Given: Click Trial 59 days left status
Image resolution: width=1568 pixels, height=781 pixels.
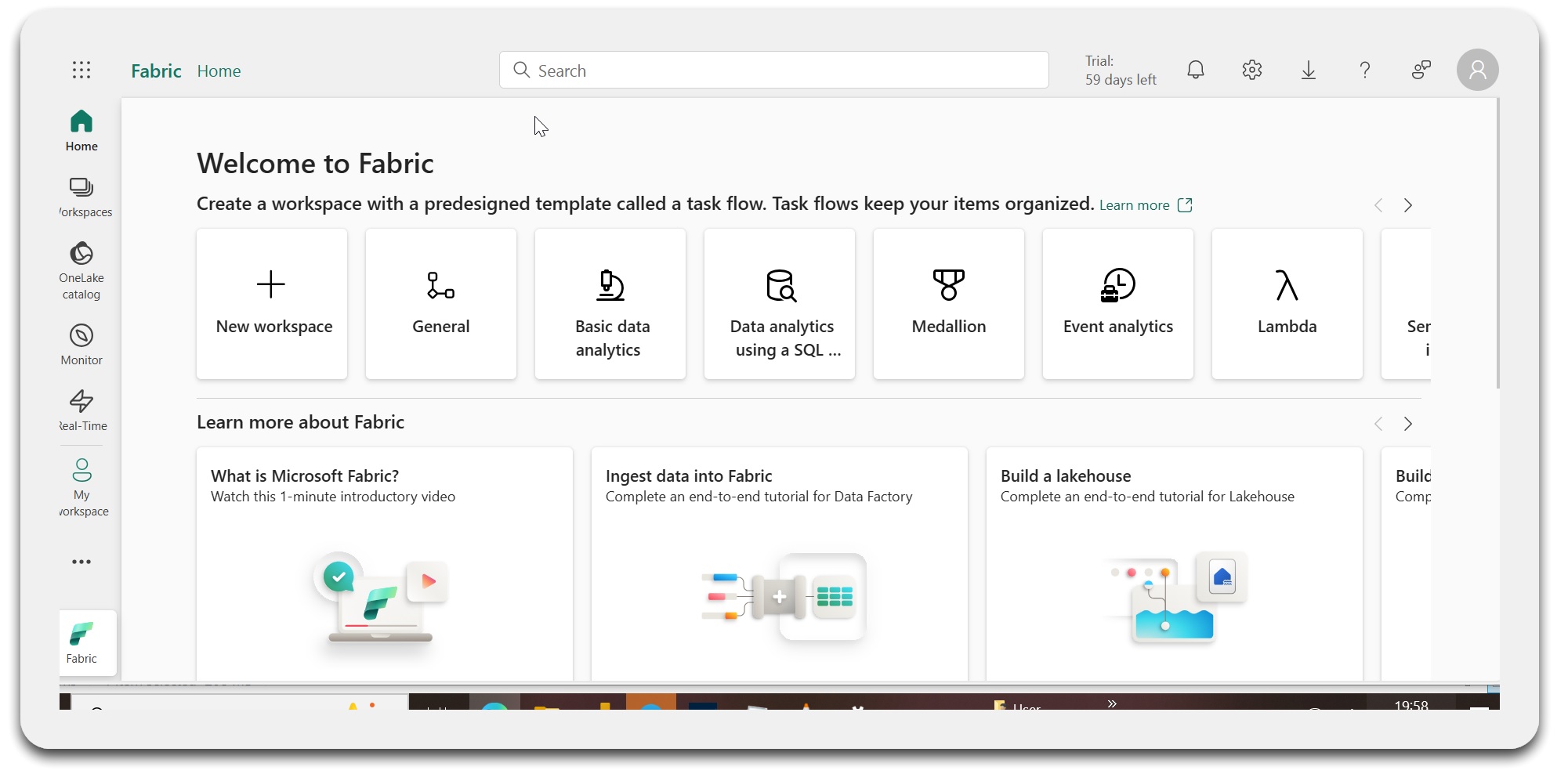Looking at the screenshot, I should point(1121,71).
